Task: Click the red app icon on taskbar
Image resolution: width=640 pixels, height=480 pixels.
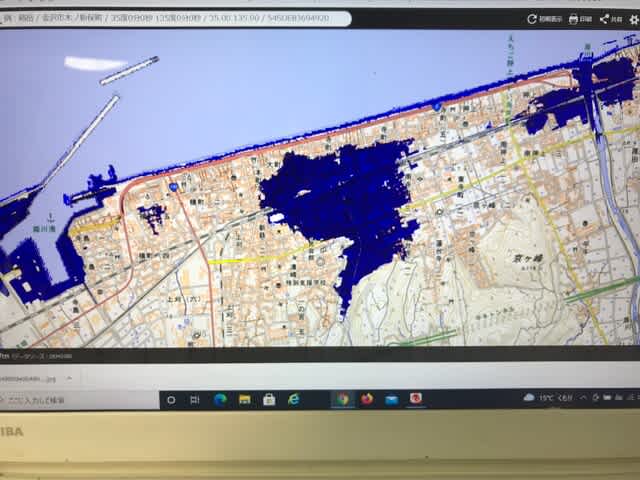Action: tap(416, 398)
